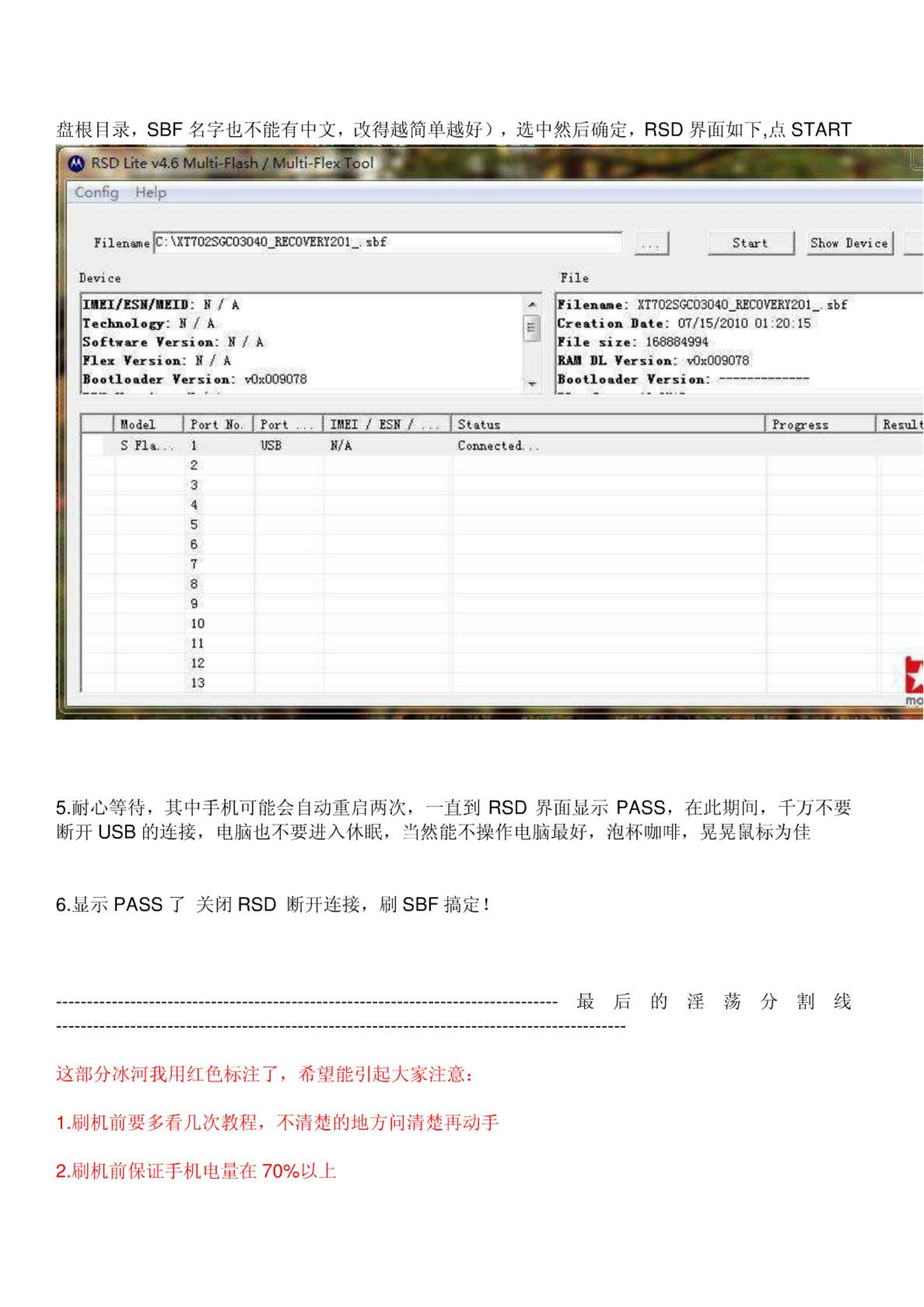Select port row number 13
The height and width of the screenshot is (1307, 924).
click(197, 683)
